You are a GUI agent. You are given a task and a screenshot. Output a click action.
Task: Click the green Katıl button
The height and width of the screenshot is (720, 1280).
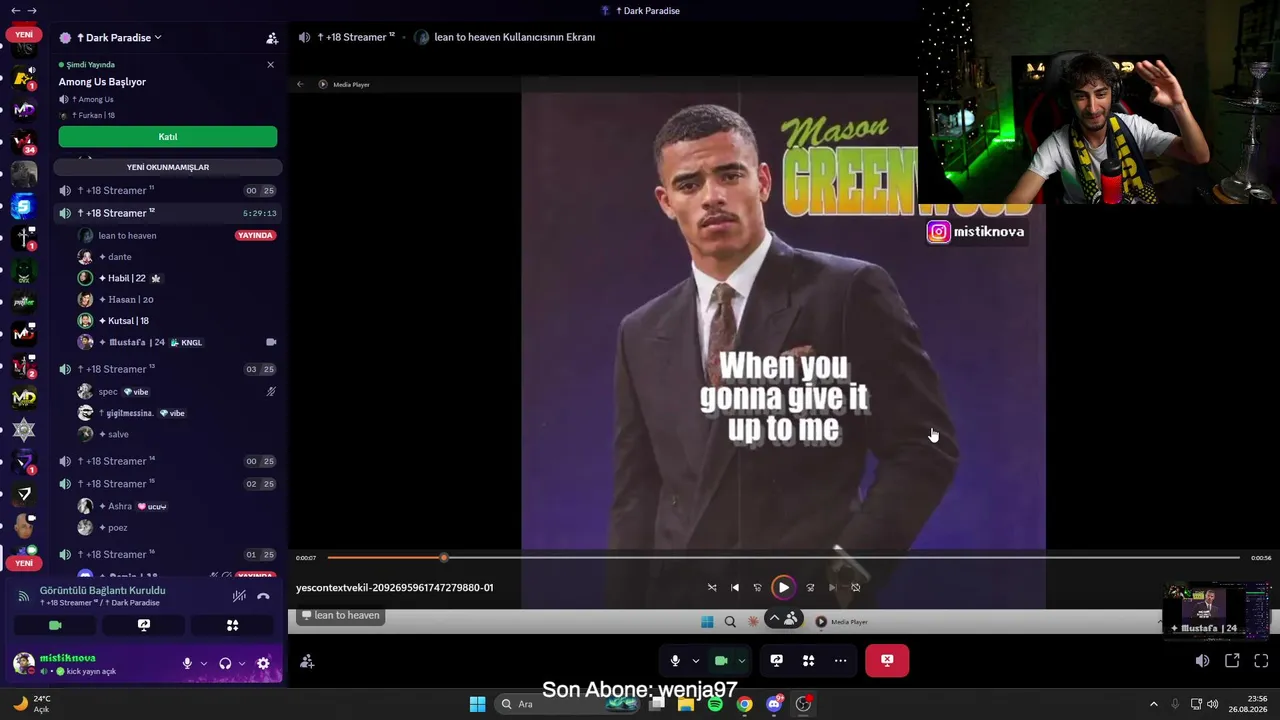tap(168, 137)
